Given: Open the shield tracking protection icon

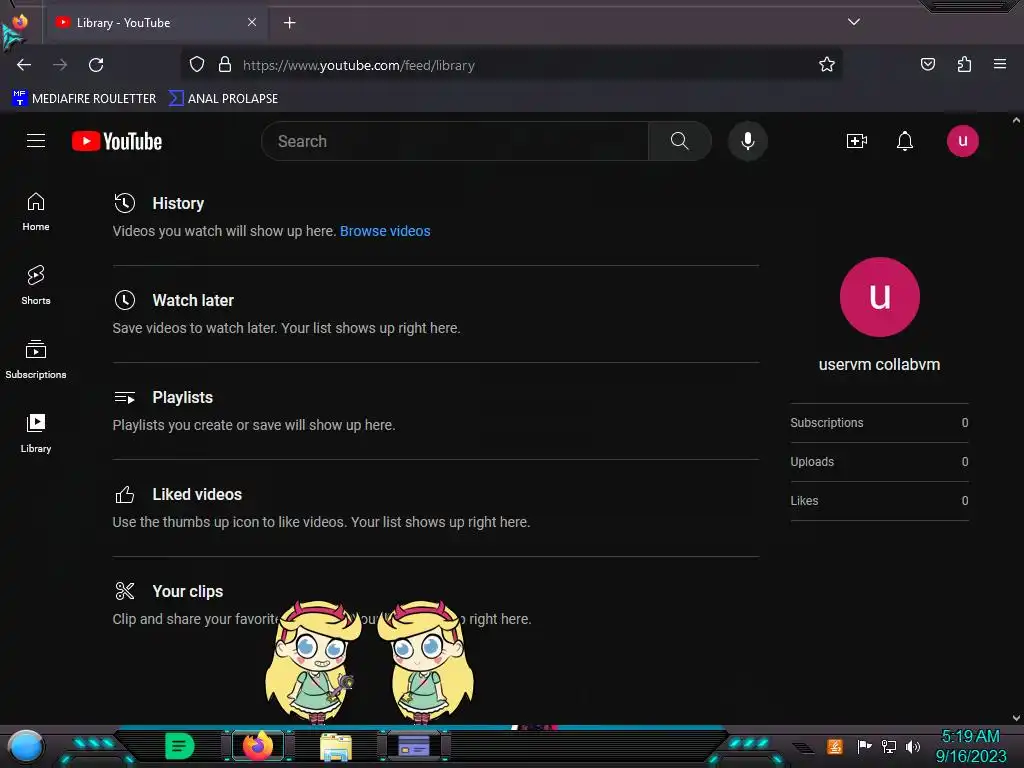Looking at the screenshot, I should (197, 65).
